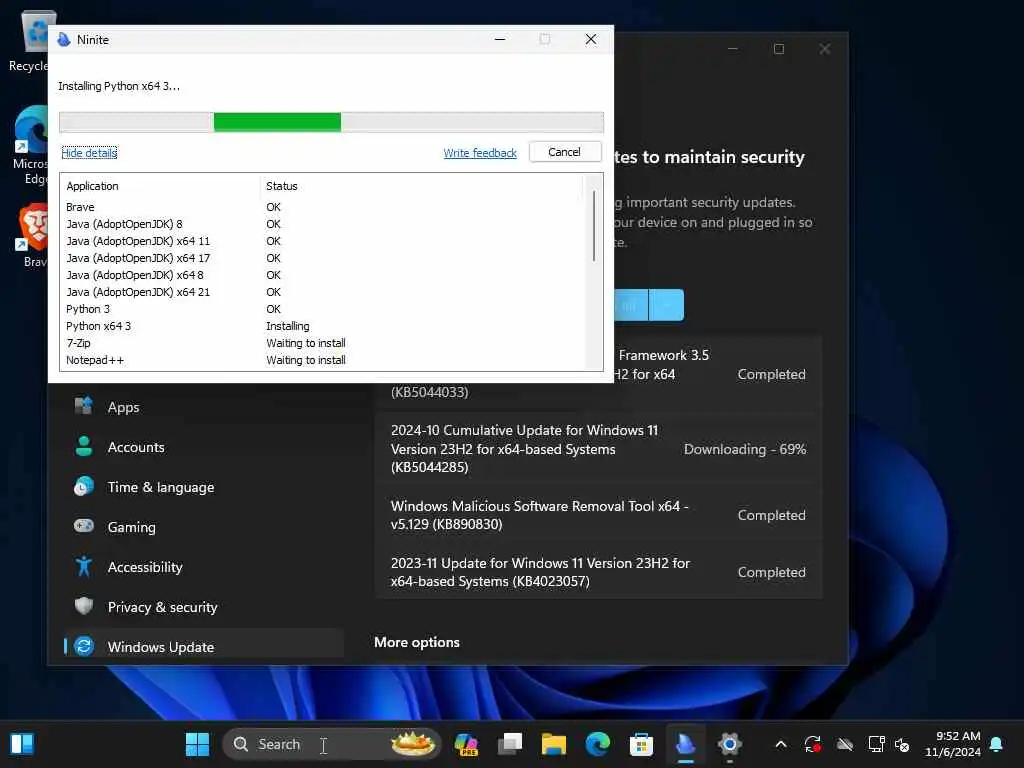Show hidden tray icons chevron

[x=781, y=744]
